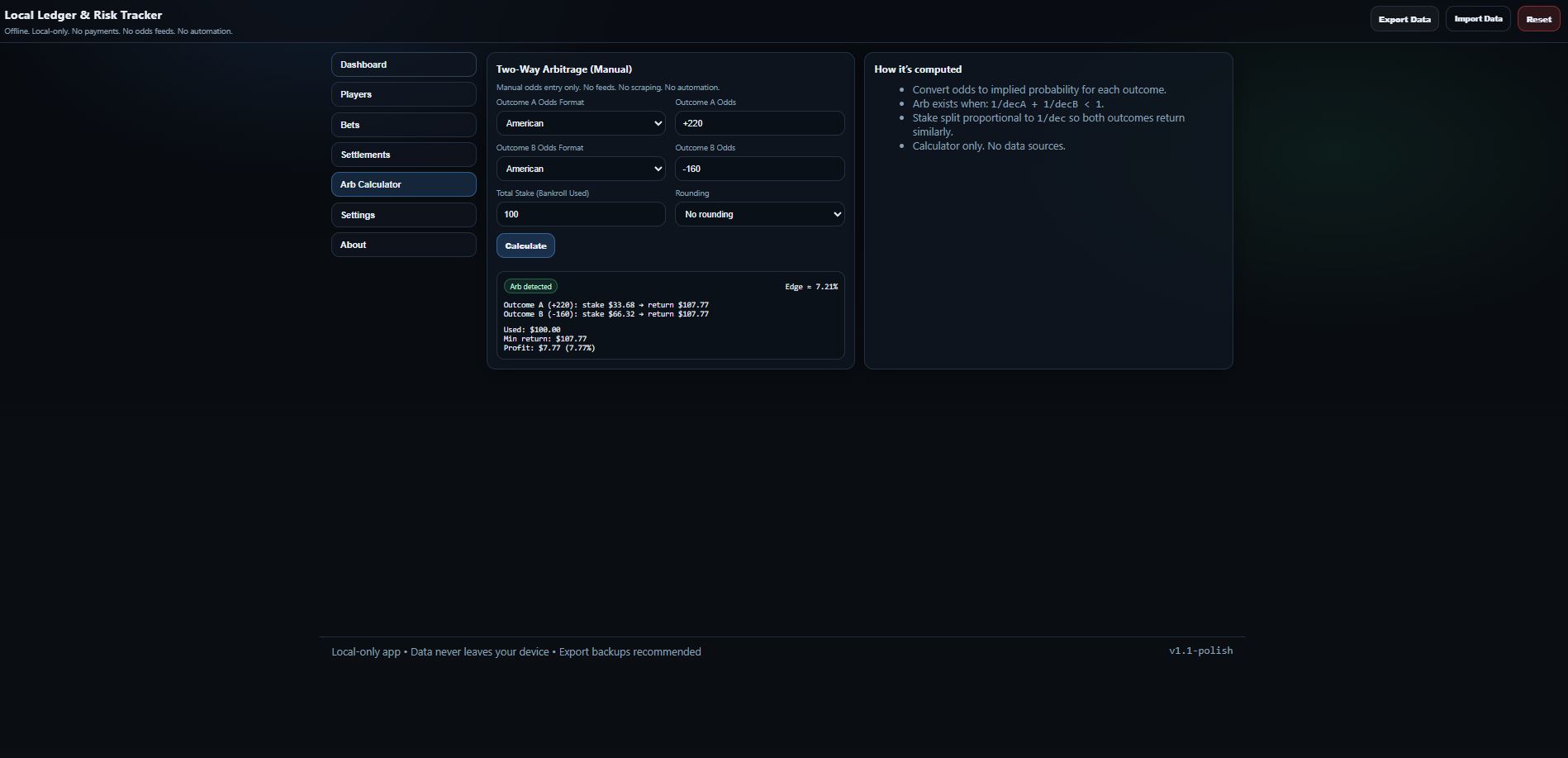Click the 'Local-only app' footer text
Image resolution: width=1568 pixels, height=758 pixels.
(x=516, y=651)
